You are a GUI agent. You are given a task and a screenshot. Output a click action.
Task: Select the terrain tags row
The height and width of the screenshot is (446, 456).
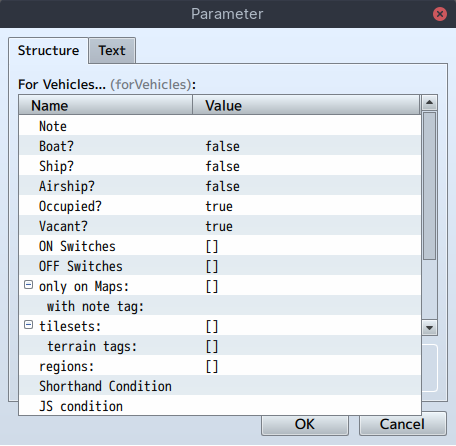tap(220, 345)
